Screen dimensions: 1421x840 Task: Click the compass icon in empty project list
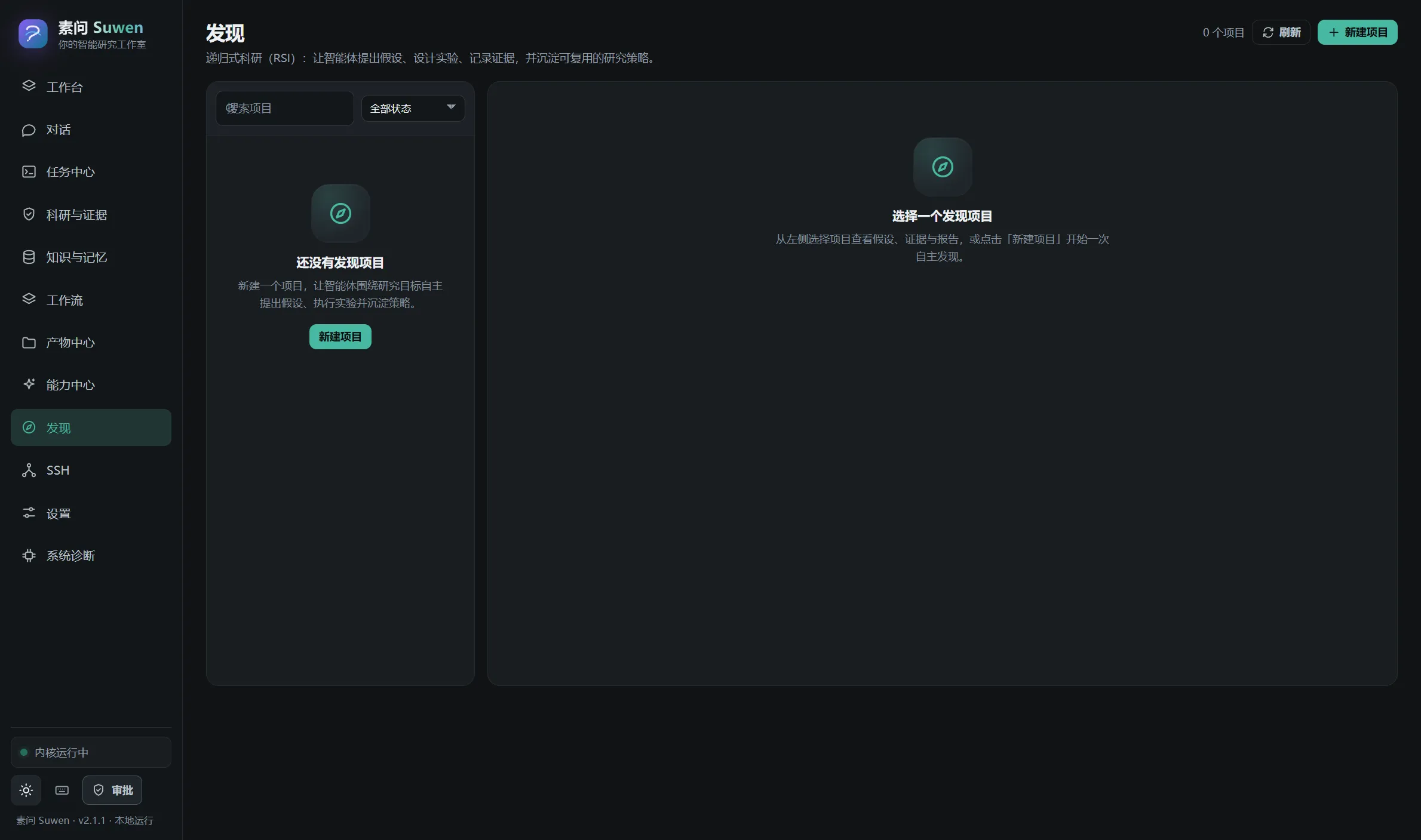click(340, 213)
